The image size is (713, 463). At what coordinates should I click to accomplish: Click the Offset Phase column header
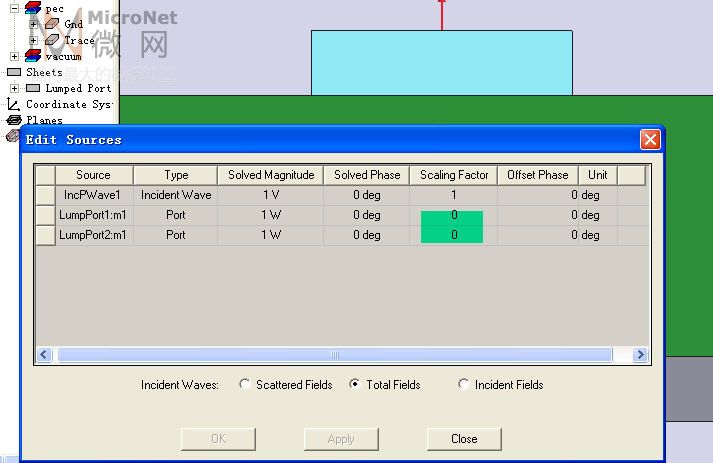pos(538,175)
